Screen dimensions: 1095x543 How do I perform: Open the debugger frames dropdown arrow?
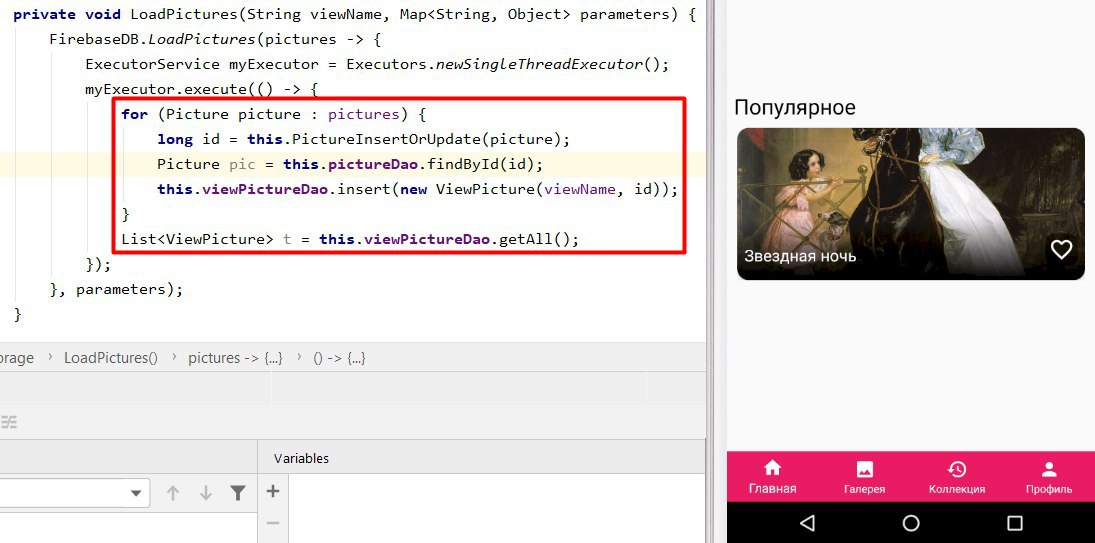tap(136, 493)
